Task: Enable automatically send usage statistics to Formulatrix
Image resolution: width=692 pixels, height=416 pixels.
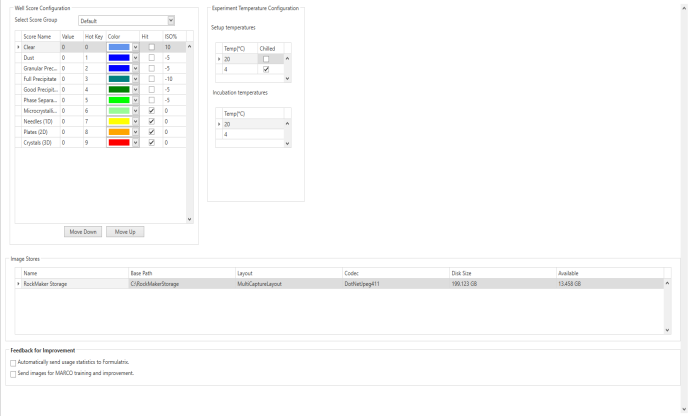Action: (x=14, y=363)
